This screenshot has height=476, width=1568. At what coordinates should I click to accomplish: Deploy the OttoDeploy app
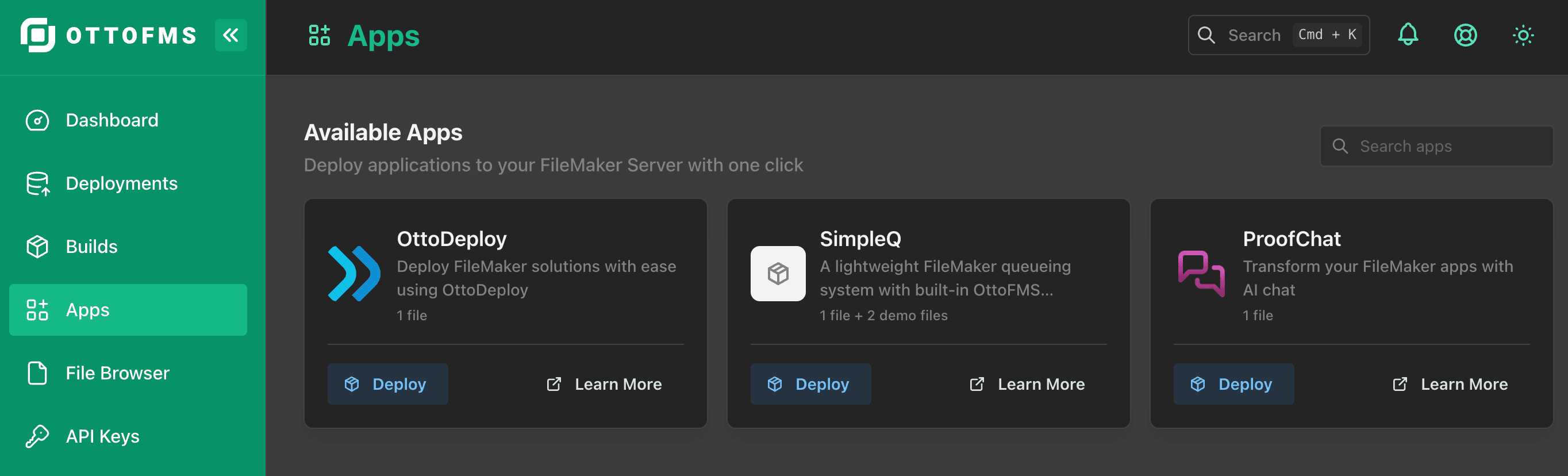click(388, 384)
